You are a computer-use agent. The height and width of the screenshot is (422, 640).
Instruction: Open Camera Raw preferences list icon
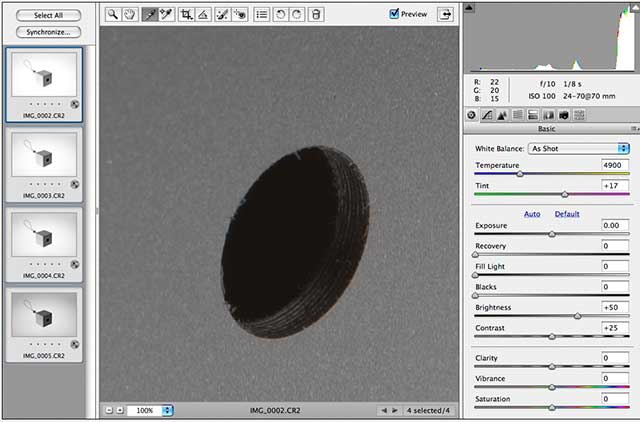261,15
